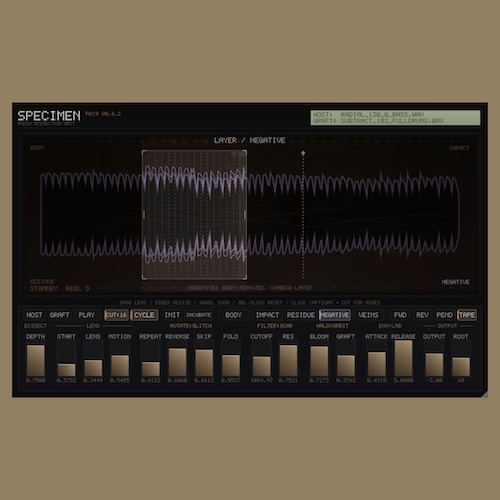This screenshot has width=500, height=500.
Task: Click the window resize grip in the corner
Action: (x=485, y=394)
